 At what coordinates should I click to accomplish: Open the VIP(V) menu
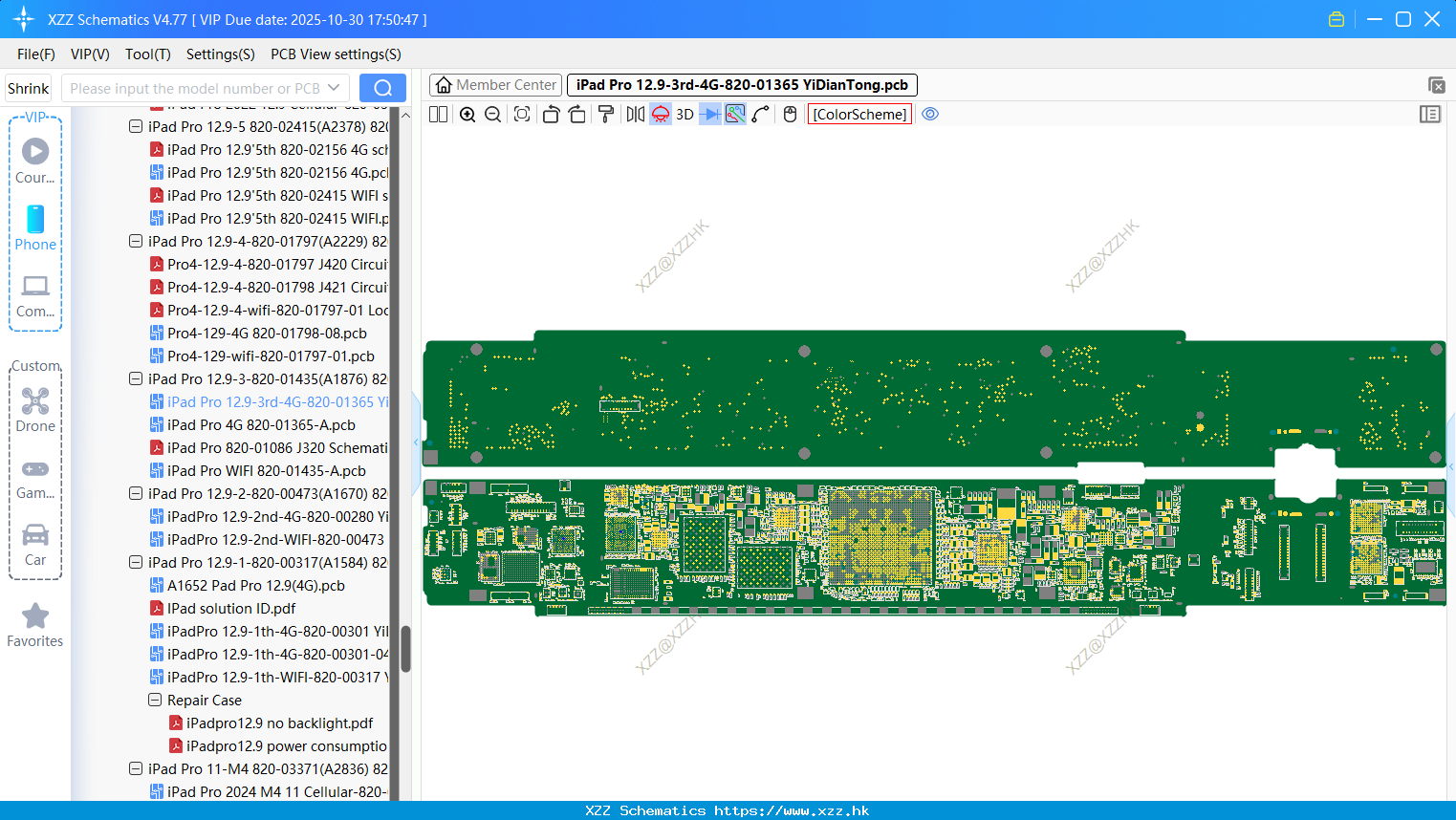(90, 54)
